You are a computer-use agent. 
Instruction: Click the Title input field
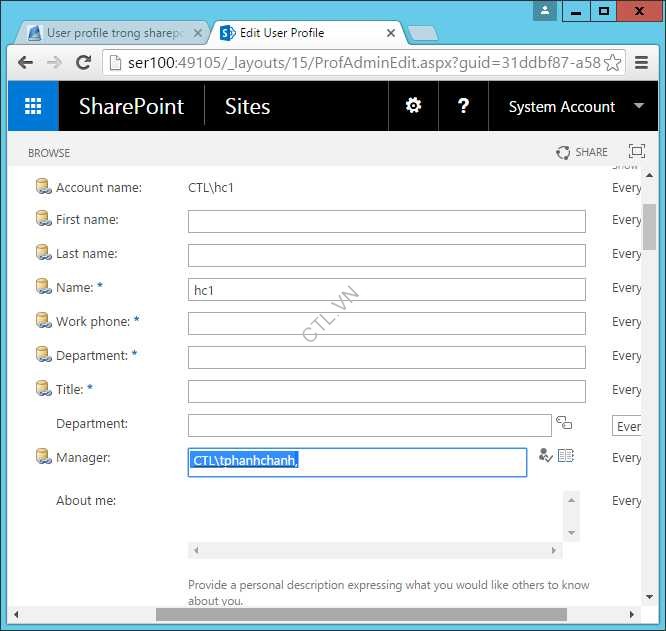click(387, 391)
